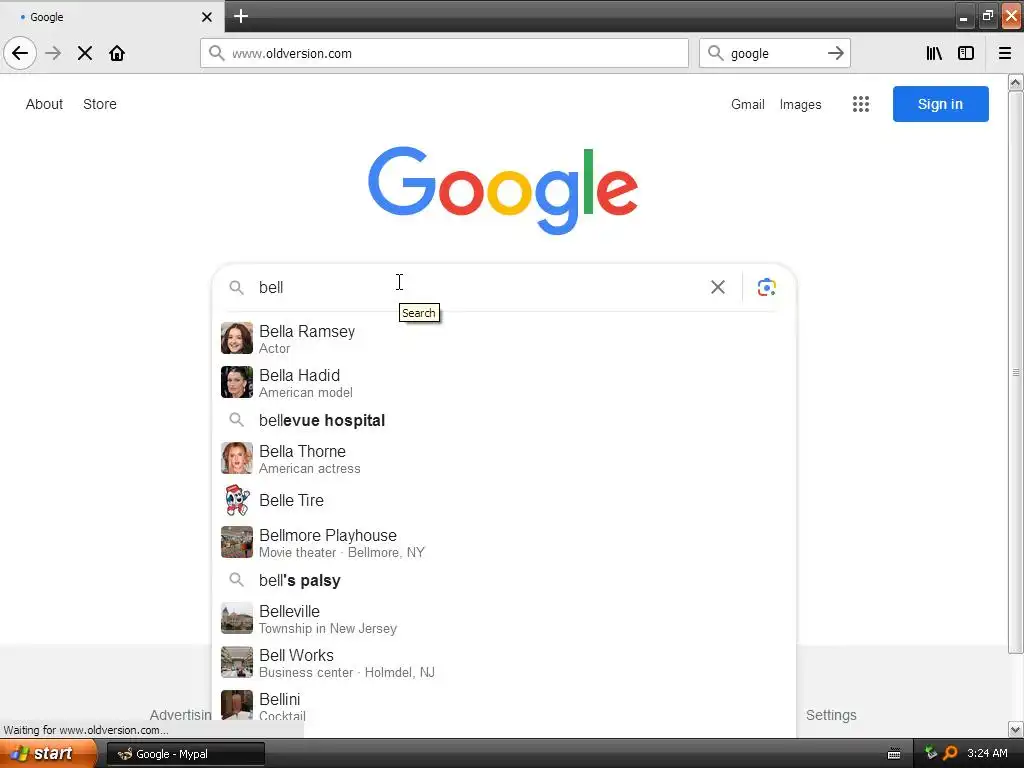This screenshot has height=768, width=1024.
Task: Click the 3:24 AM system clock
Action: 987,753
